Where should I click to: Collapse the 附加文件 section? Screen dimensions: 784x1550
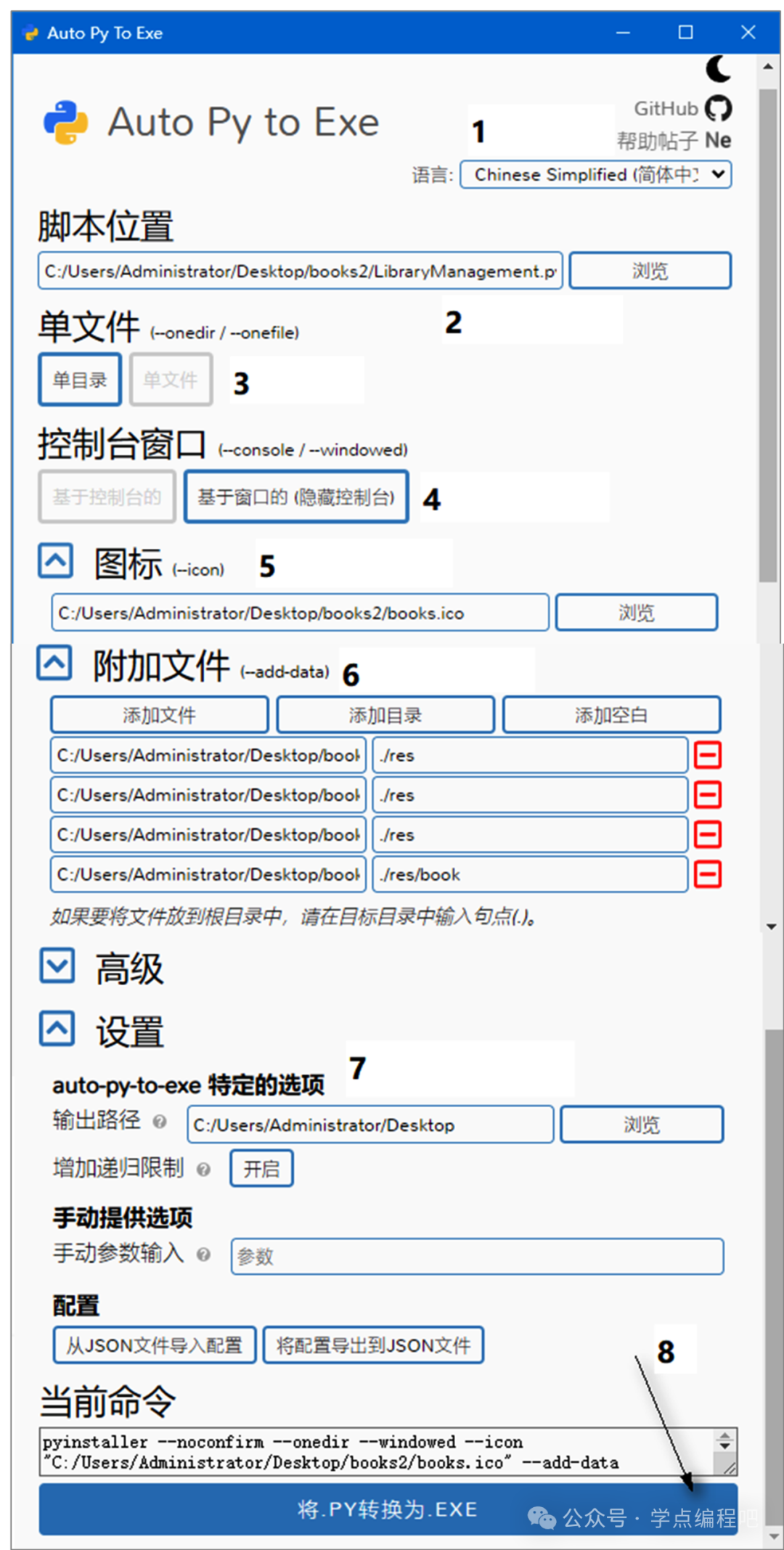tap(54, 663)
